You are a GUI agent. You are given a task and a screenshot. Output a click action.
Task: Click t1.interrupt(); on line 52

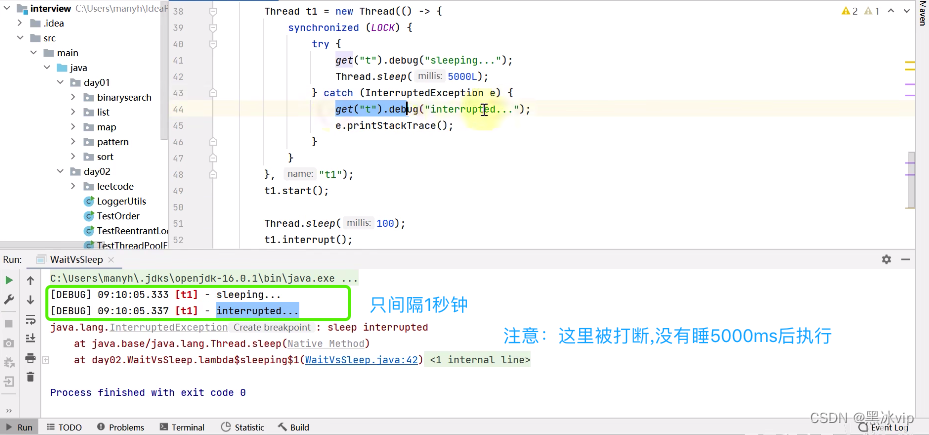(x=308, y=240)
